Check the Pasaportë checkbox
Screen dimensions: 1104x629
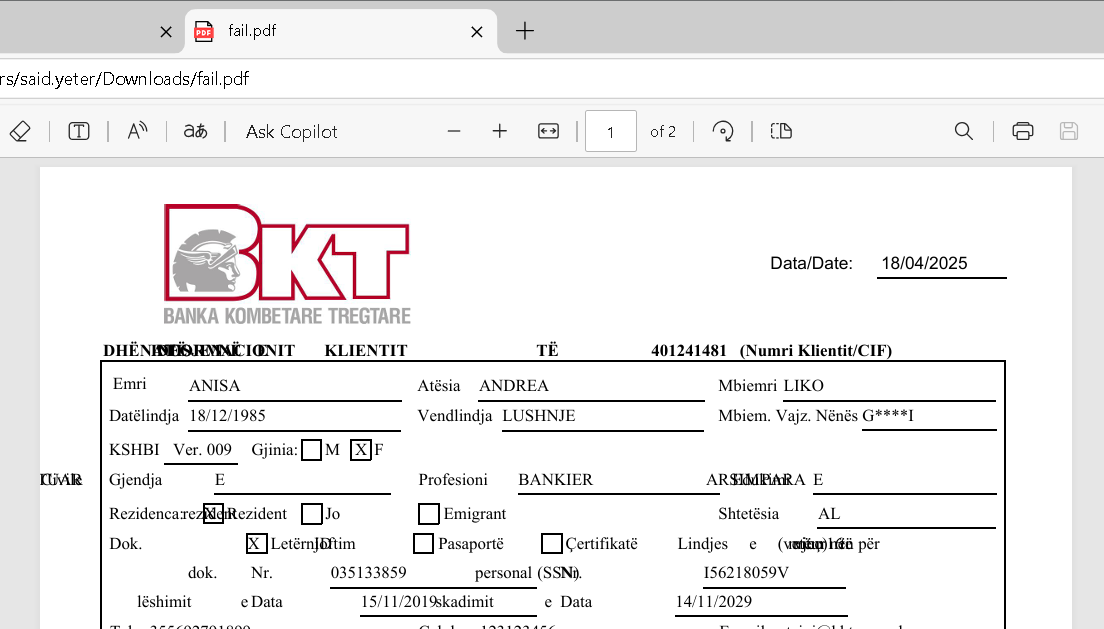(x=423, y=544)
